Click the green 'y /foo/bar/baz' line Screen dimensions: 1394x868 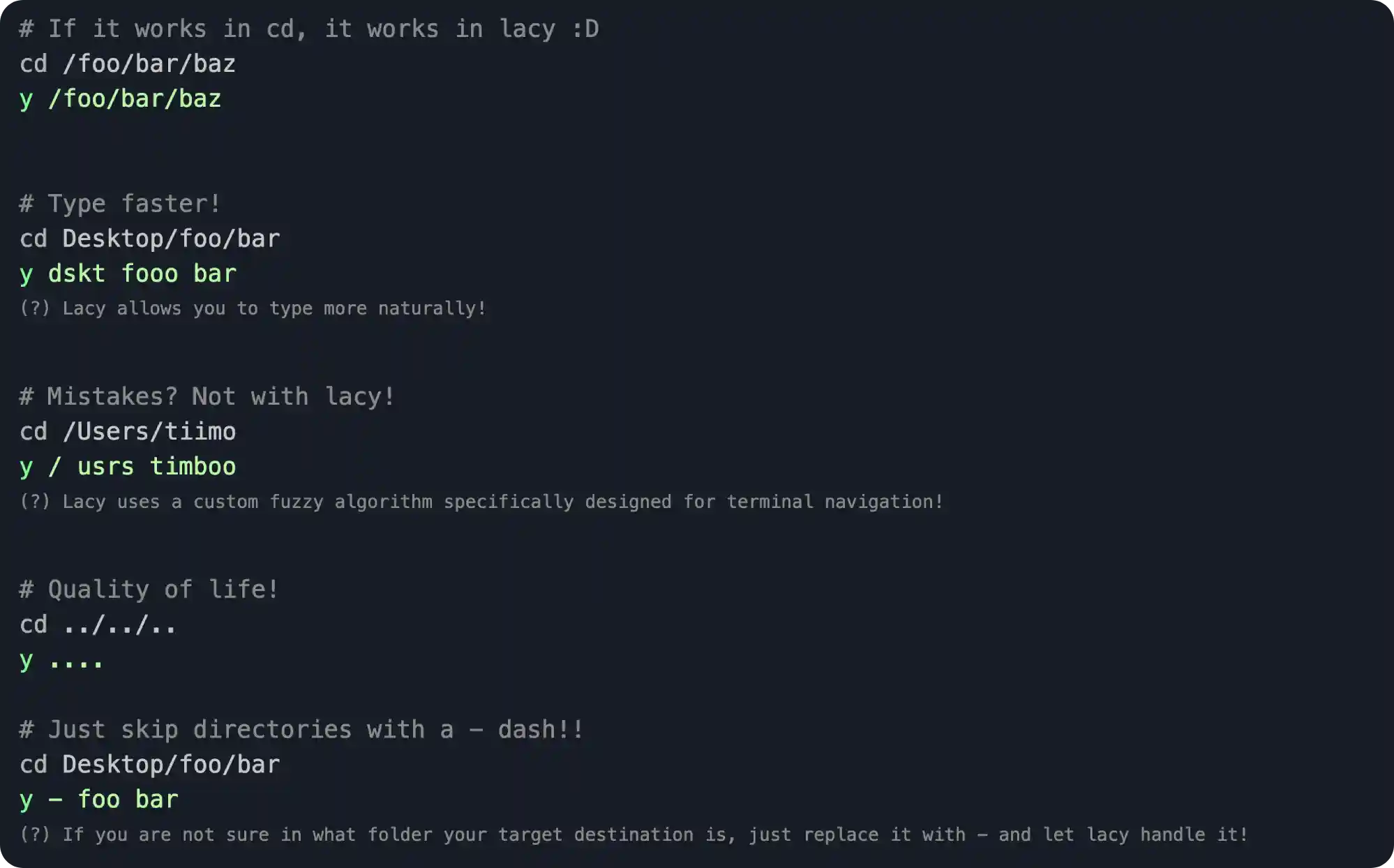point(121,99)
